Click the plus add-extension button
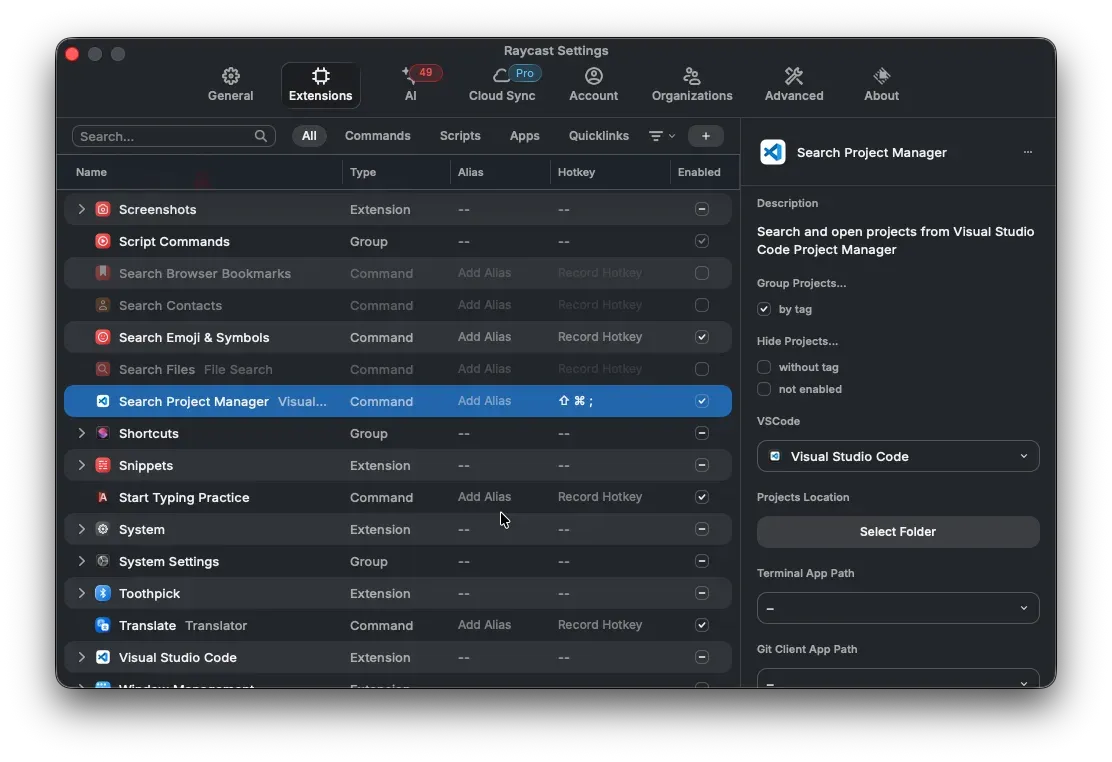 [x=706, y=136]
